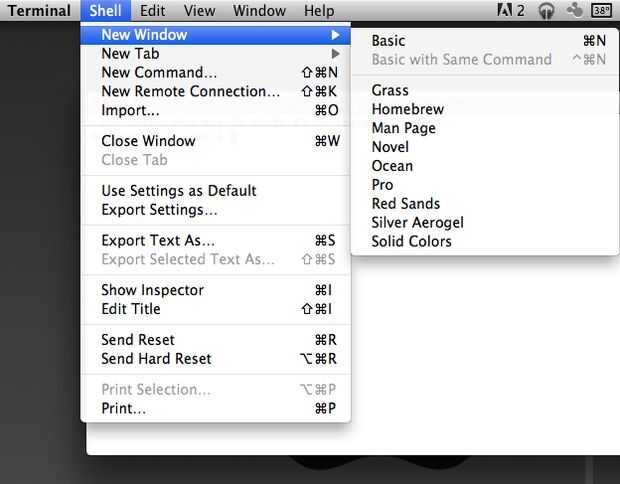Choose New Remote Connection…
620x484 pixels.
coord(190,91)
